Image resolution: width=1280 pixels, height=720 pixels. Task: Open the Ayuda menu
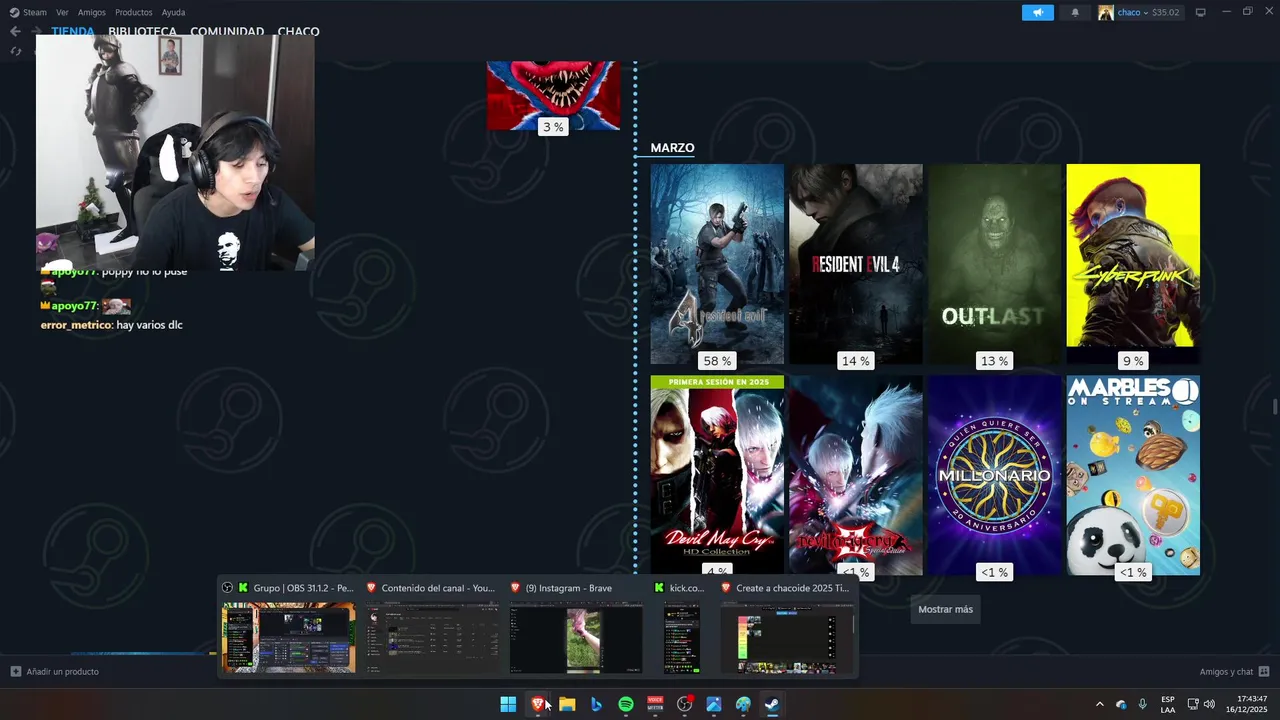point(173,12)
